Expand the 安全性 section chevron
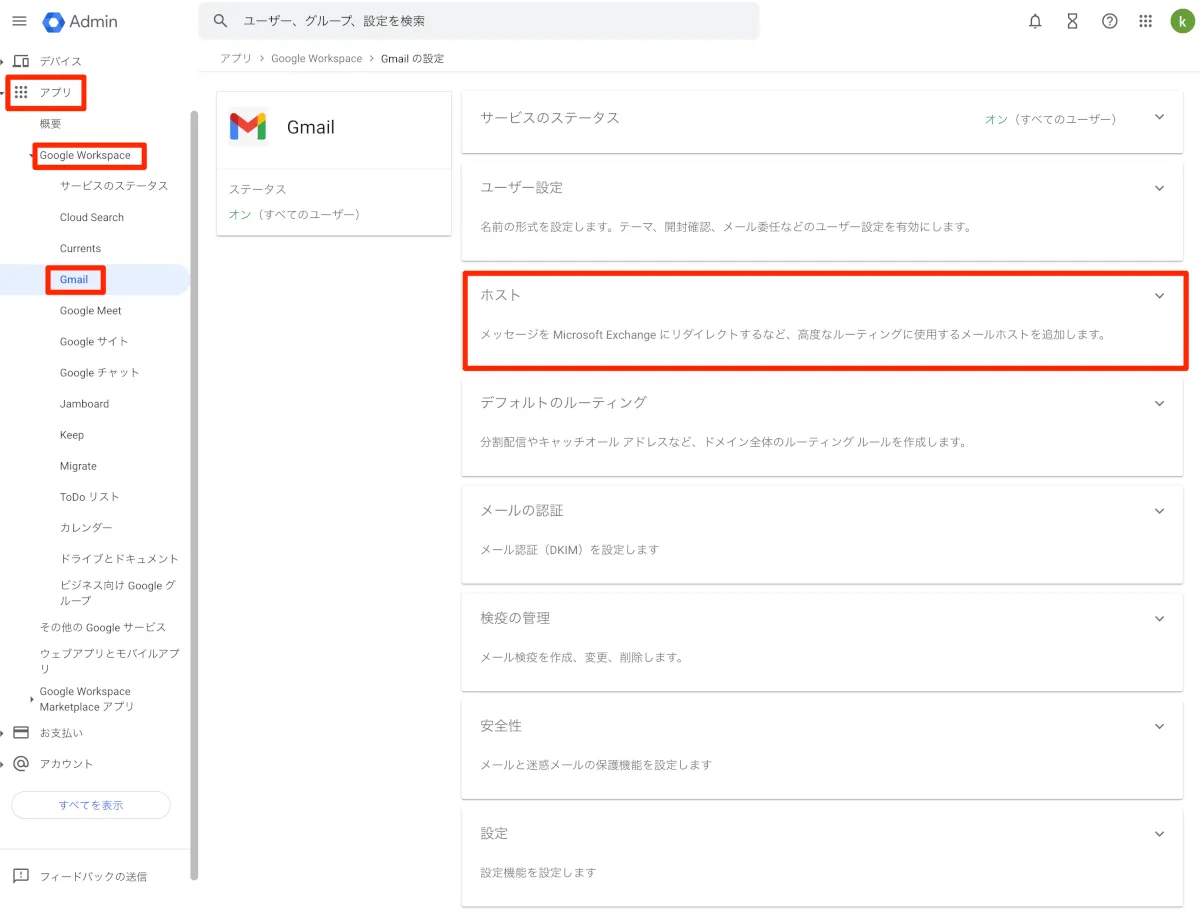 [x=1159, y=726]
